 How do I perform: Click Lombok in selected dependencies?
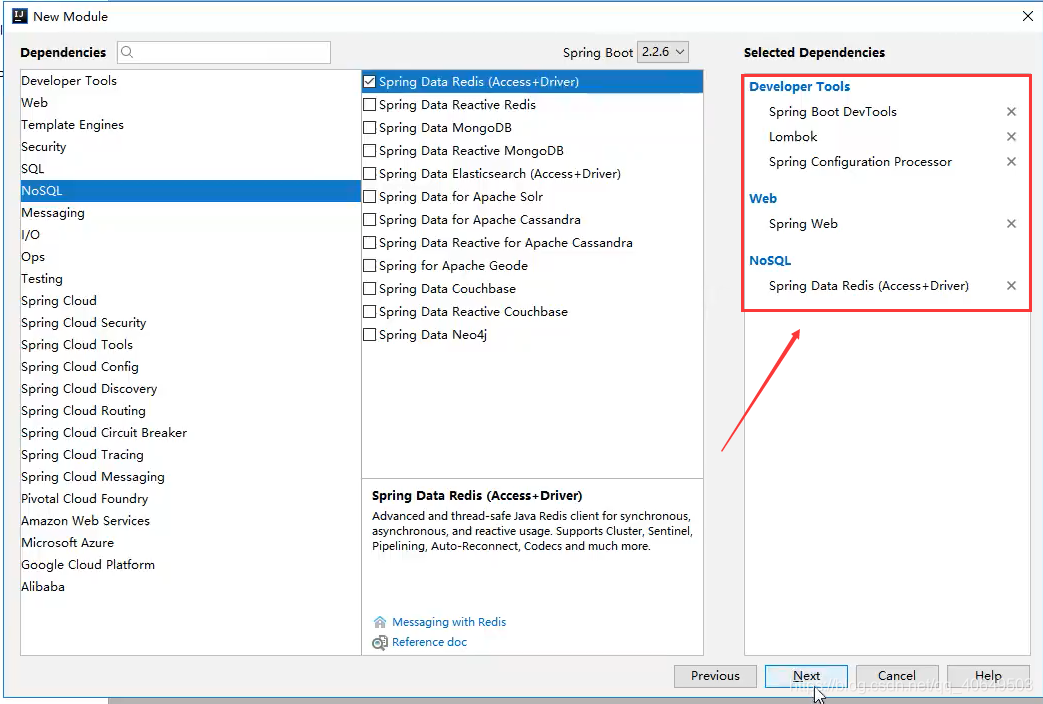point(793,136)
